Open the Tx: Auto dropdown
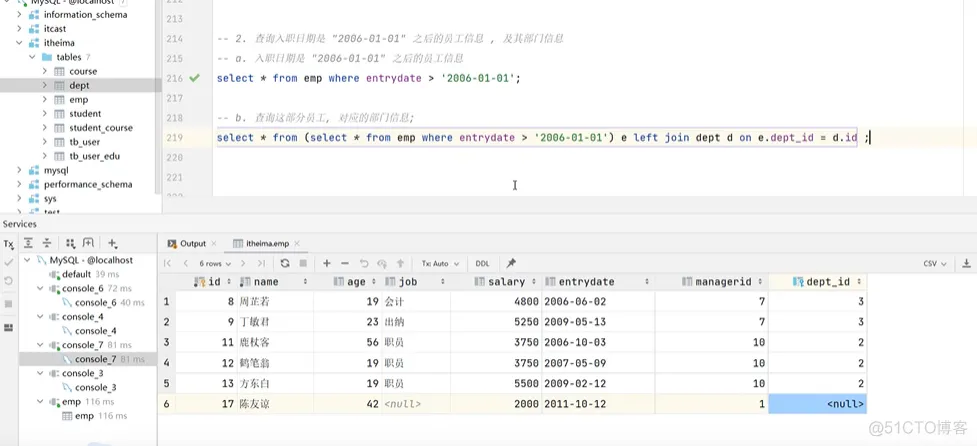 tap(441, 263)
